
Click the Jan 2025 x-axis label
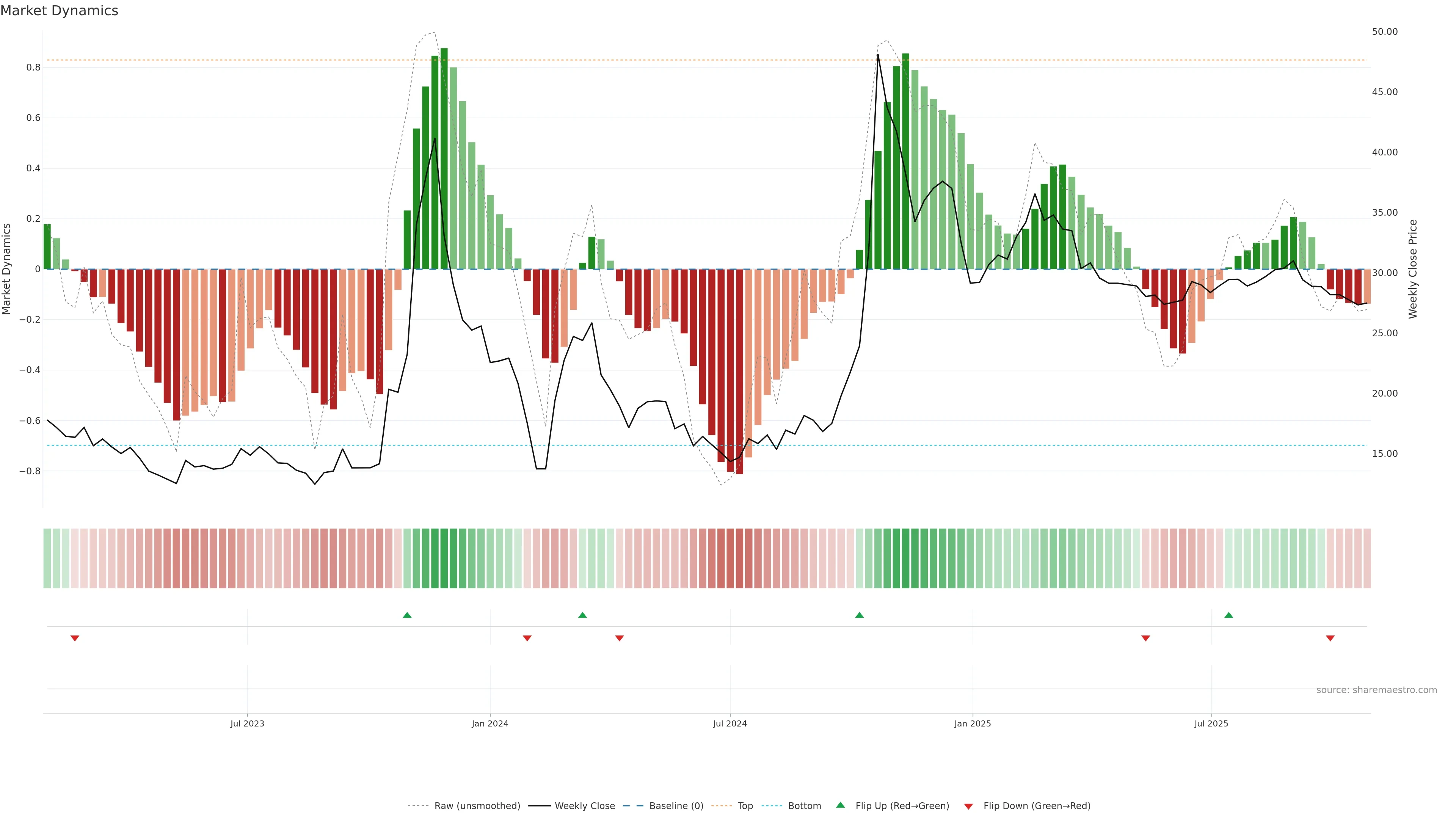[972, 723]
